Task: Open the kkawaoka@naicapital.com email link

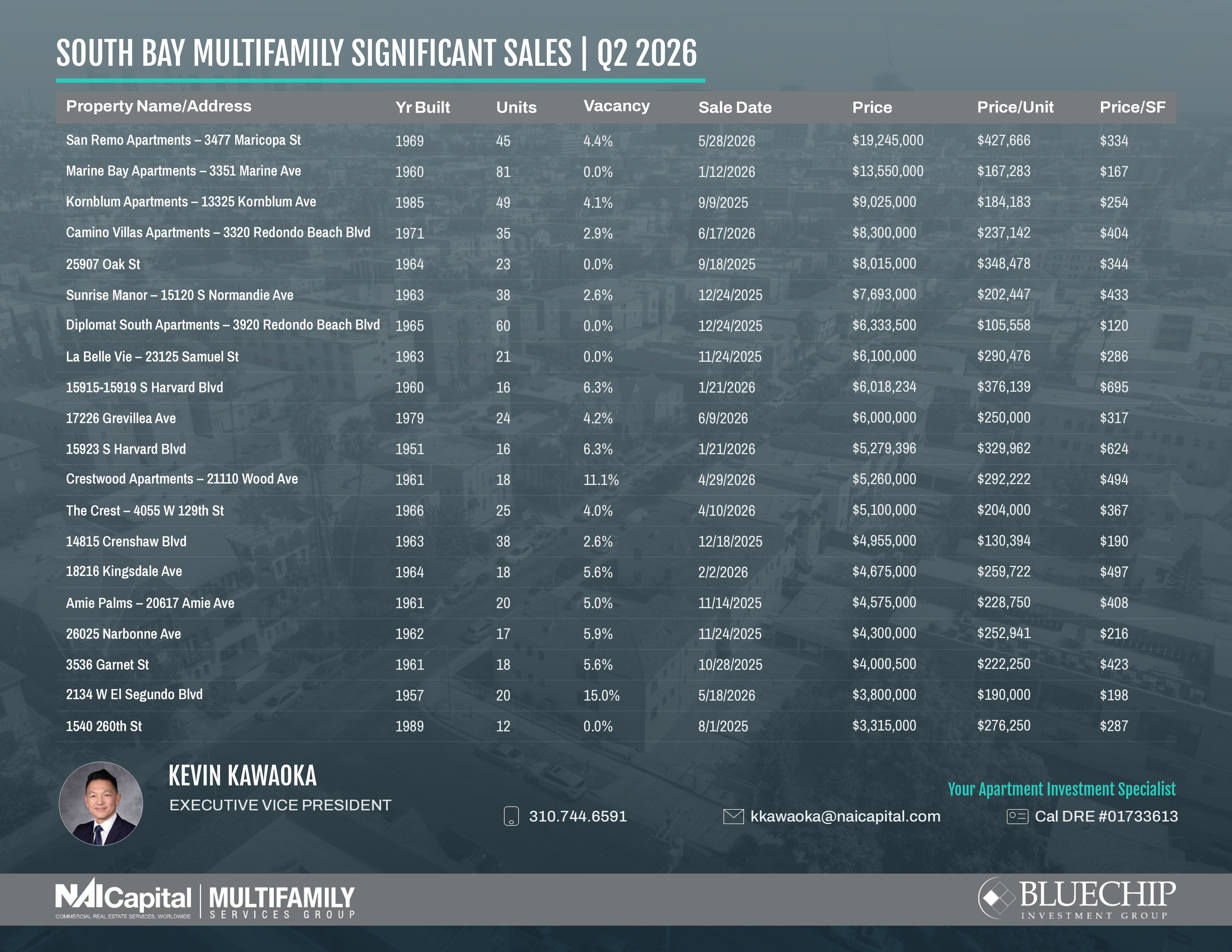Action: click(x=845, y=816)
